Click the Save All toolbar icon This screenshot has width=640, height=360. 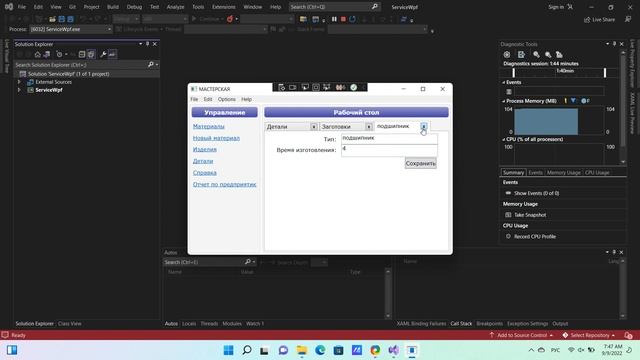click(x=70, y=19)
